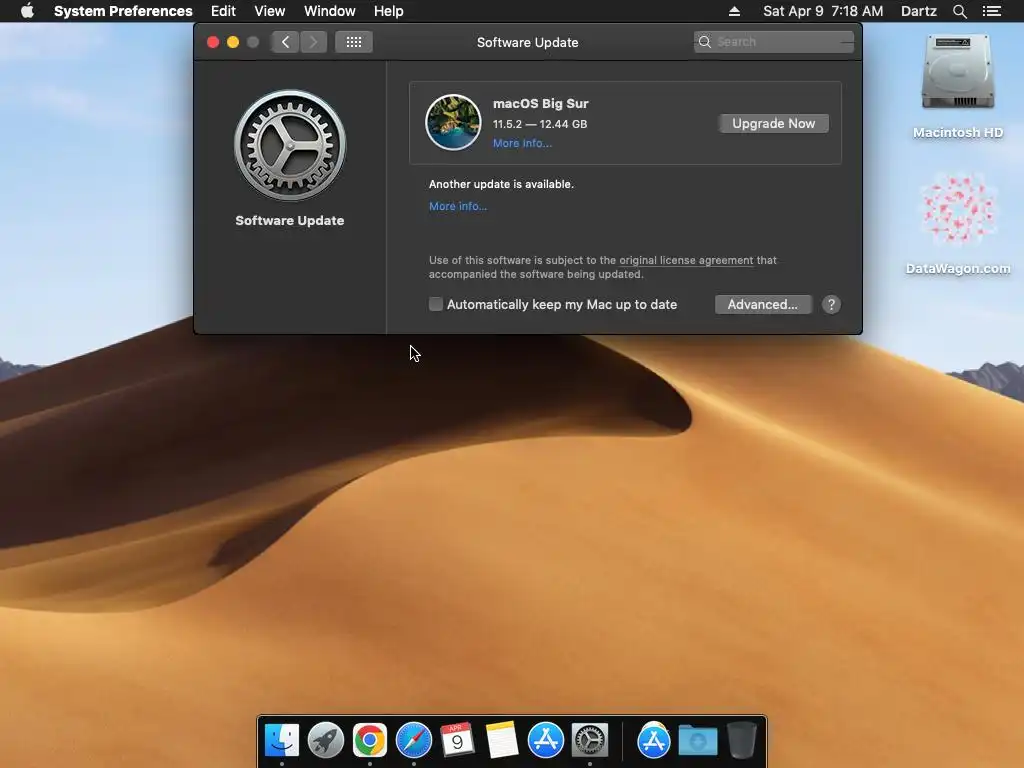Close the Software Update window
The image size is (1024, 768).
pos(213,42)
